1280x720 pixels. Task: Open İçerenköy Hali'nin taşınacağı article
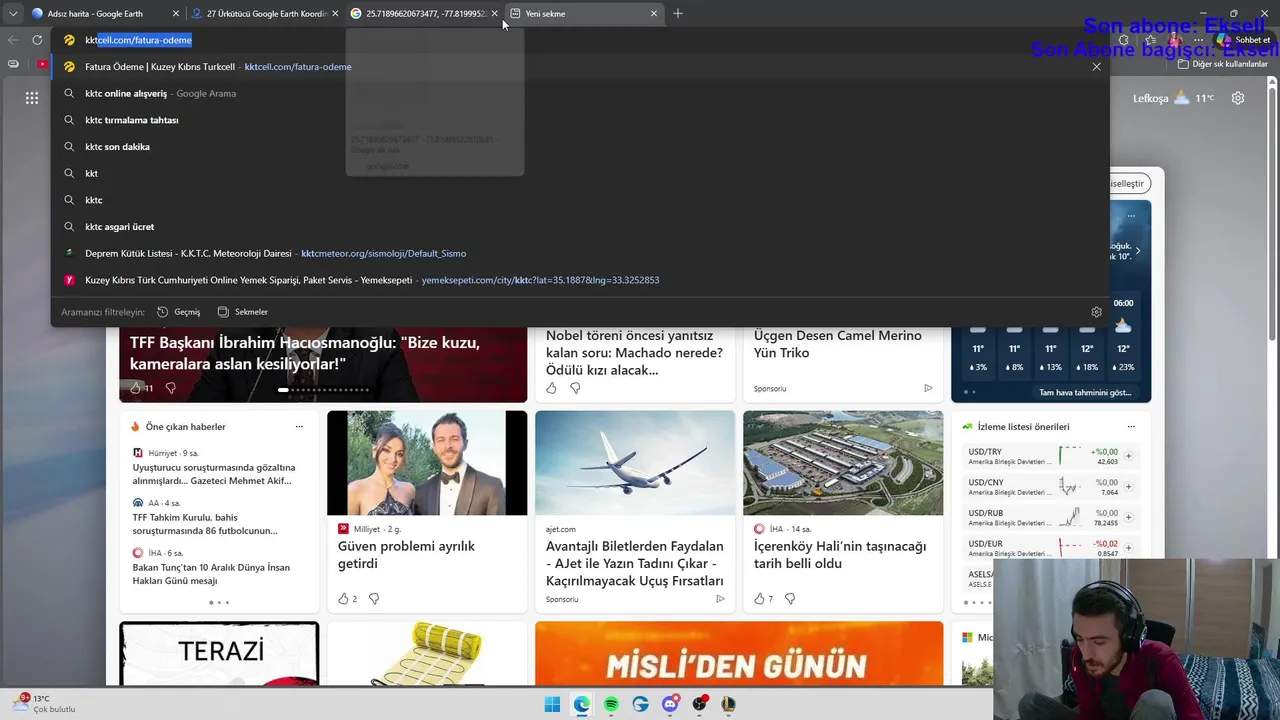[x=840, y=555]
